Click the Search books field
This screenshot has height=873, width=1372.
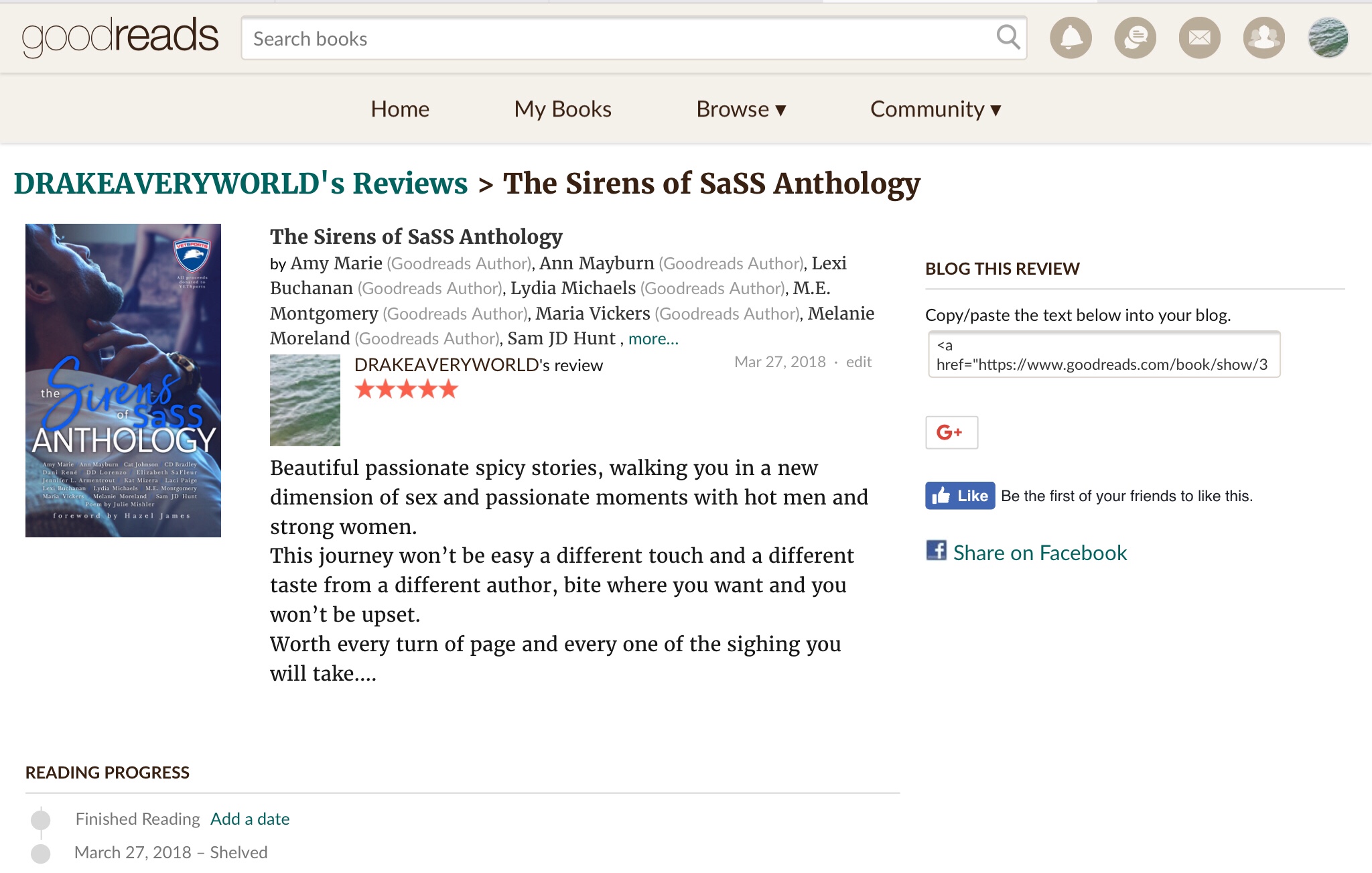click(x=616, y=39)
